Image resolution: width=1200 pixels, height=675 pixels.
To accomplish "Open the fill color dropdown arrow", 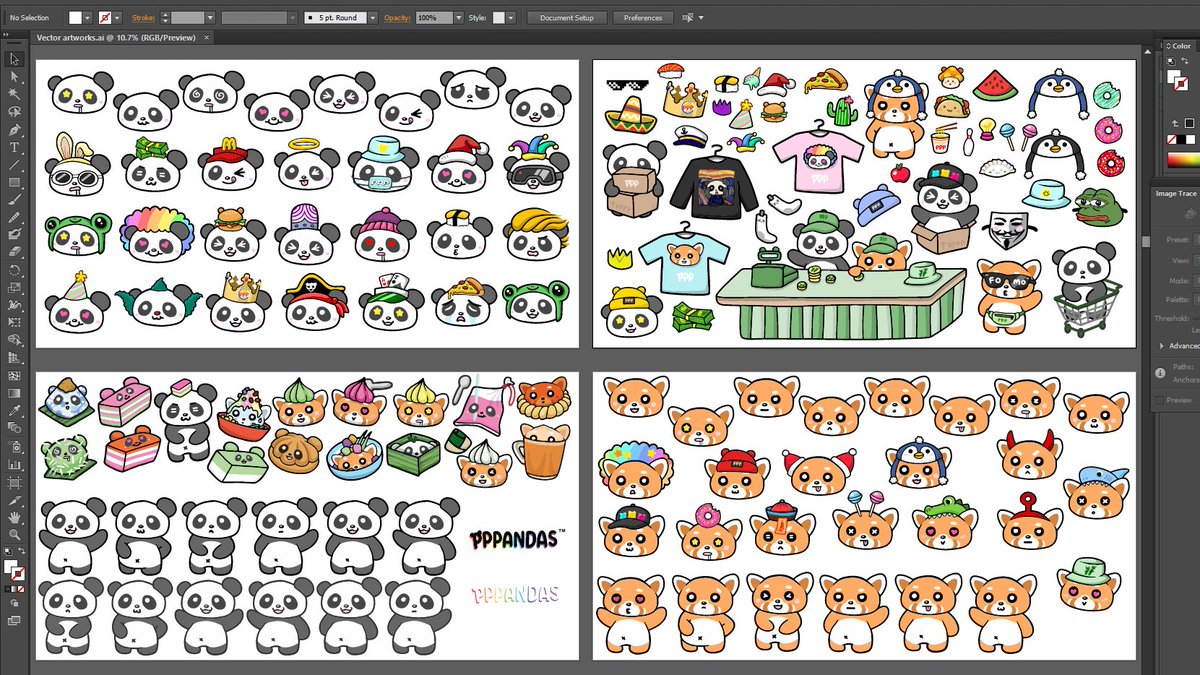I will tap(87, 18).
